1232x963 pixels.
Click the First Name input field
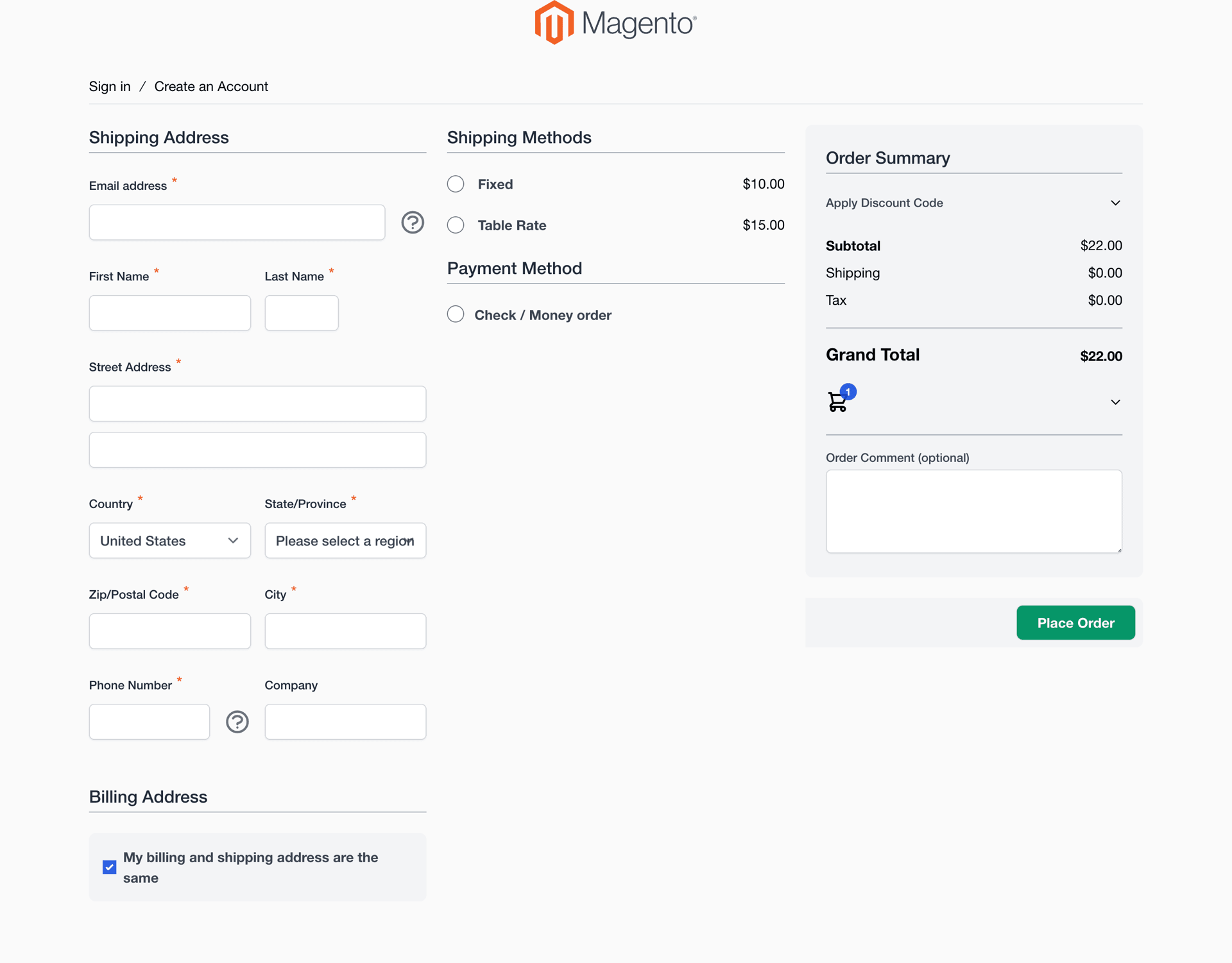tap(169, 313)
